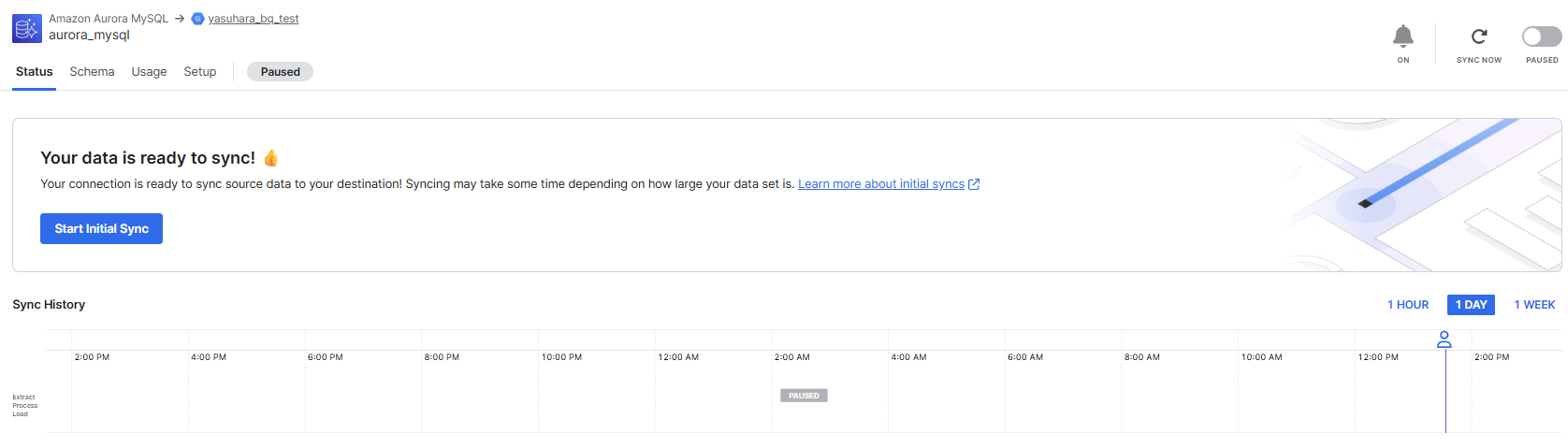The image size is (1568, 448).
Task: Click the Your data is ready to sync heading
Action: click(x=148, y=158)
